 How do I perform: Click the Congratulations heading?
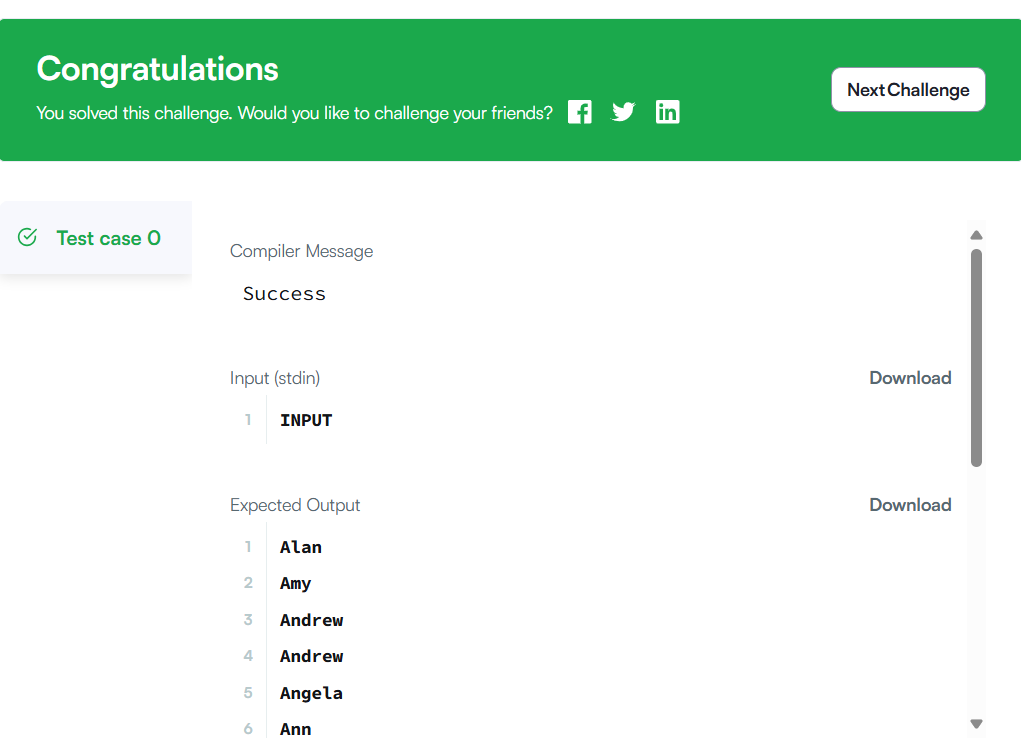pos(157,69)
